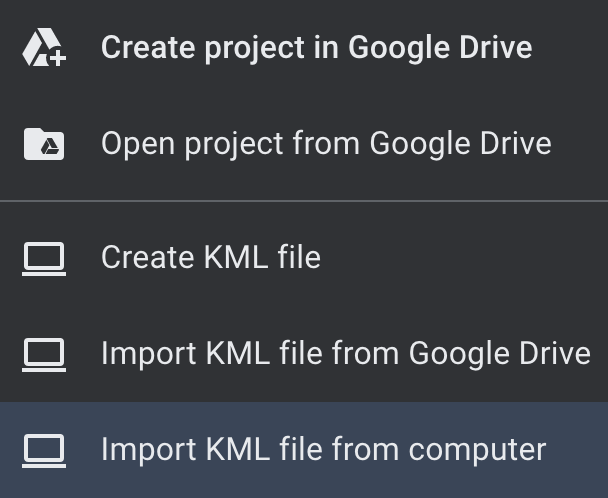Click the small plus badge on the Drive icon

click(58, 59)
